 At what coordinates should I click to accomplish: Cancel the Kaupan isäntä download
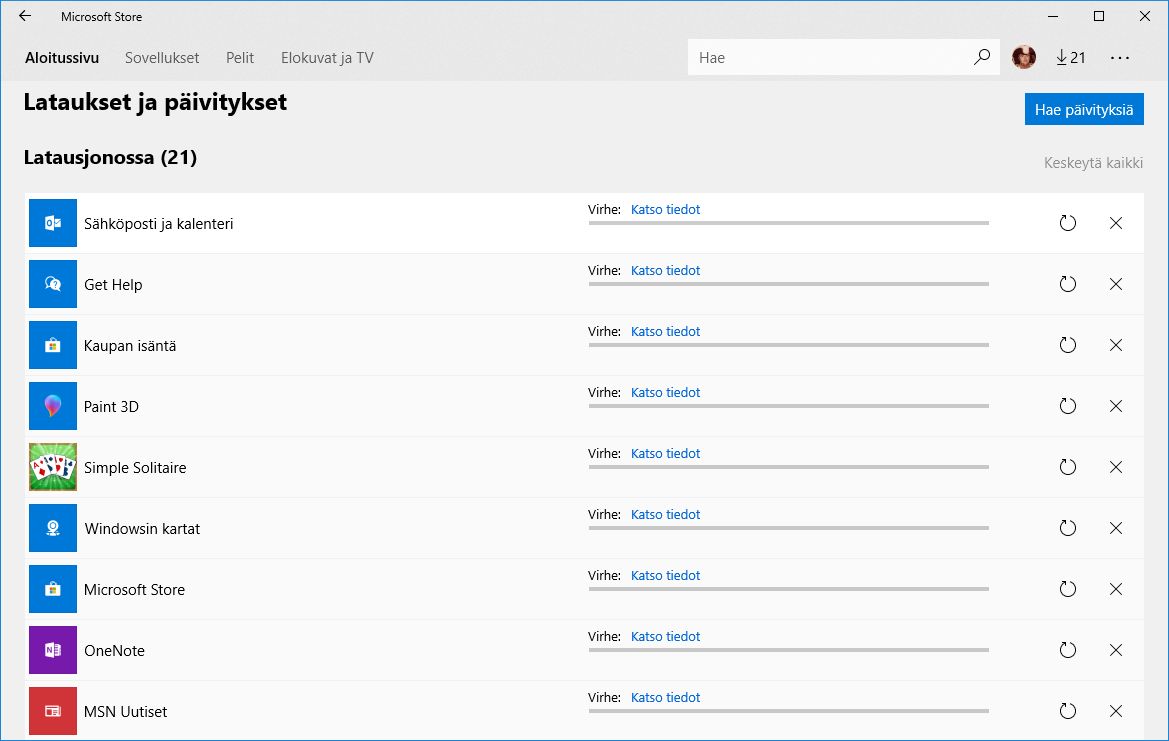[x=1116, y=345]
